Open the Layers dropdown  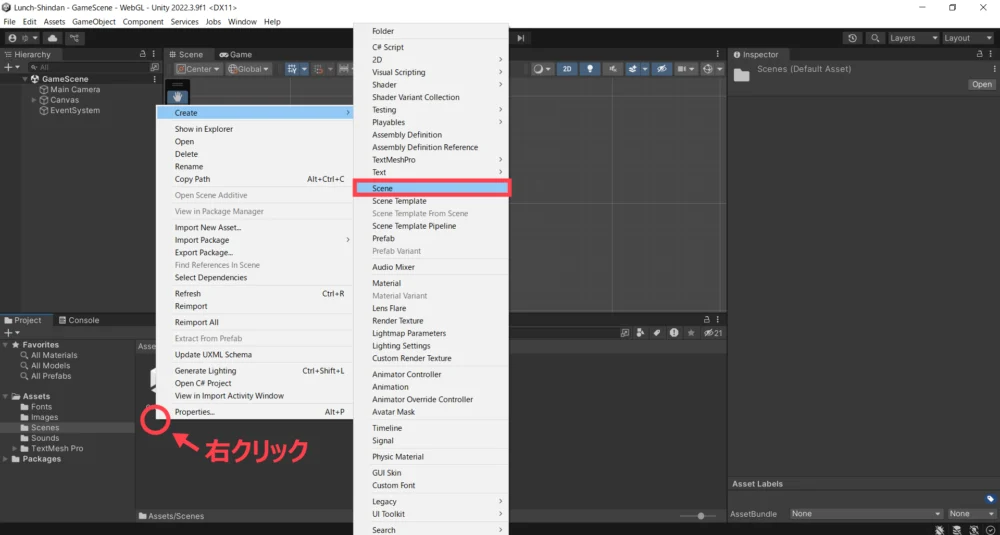914,38
